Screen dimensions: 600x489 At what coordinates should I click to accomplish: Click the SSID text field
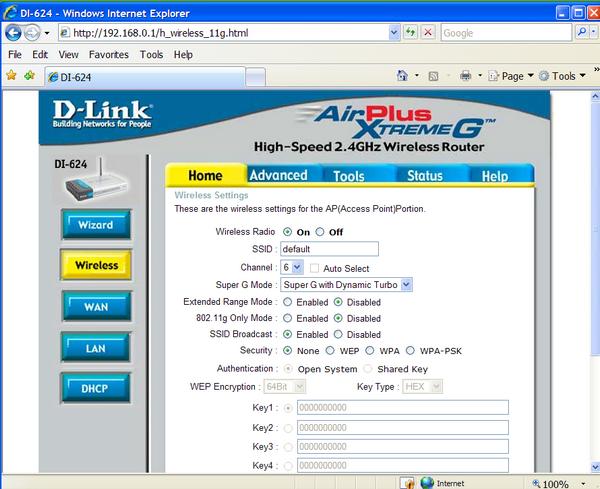click(x=329, y=249)
